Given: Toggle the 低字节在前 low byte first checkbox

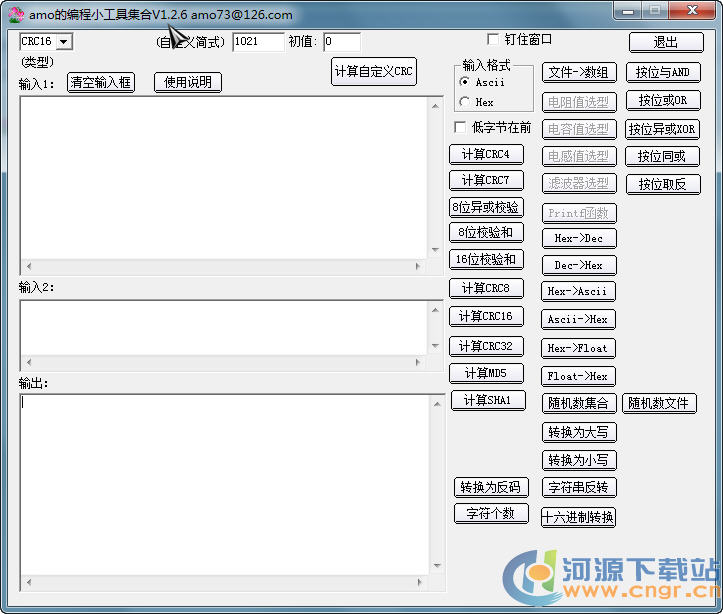Looking at the screenshot, I should (460, 127).
